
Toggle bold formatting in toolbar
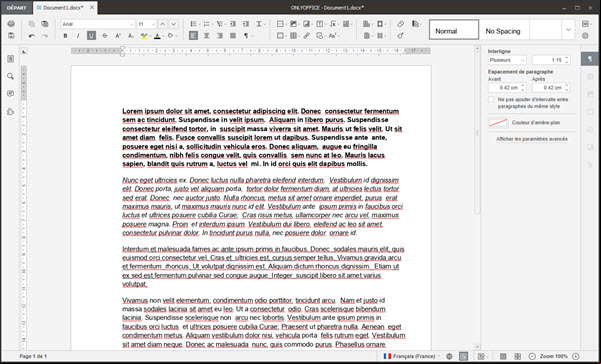66,36
